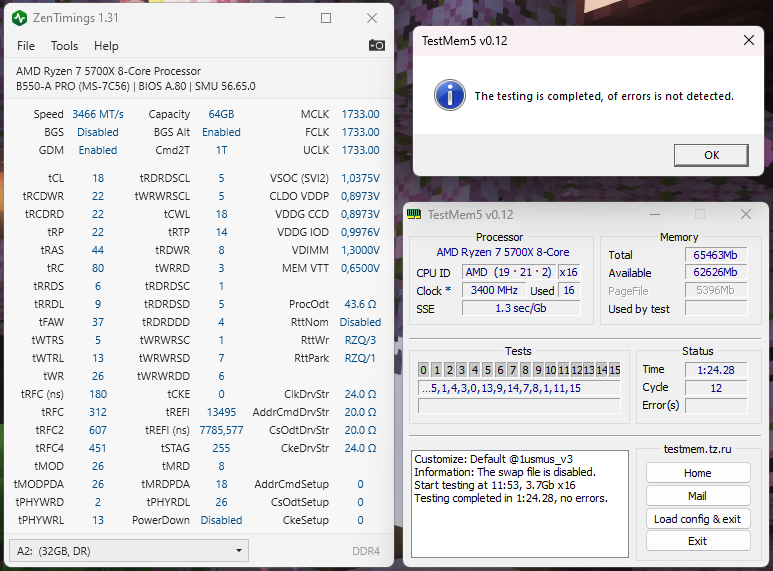Click the Time value 1:24.28

pos(716,370)
